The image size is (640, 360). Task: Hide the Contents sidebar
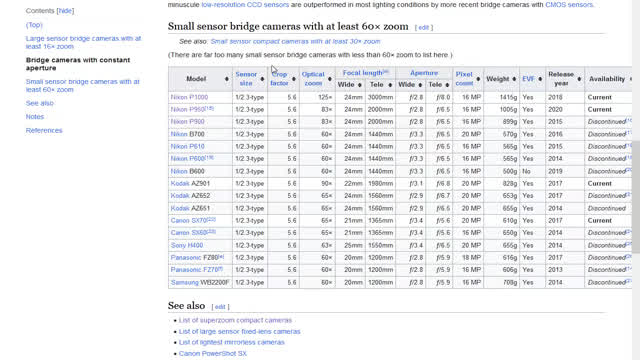click(x=65, y=11)
